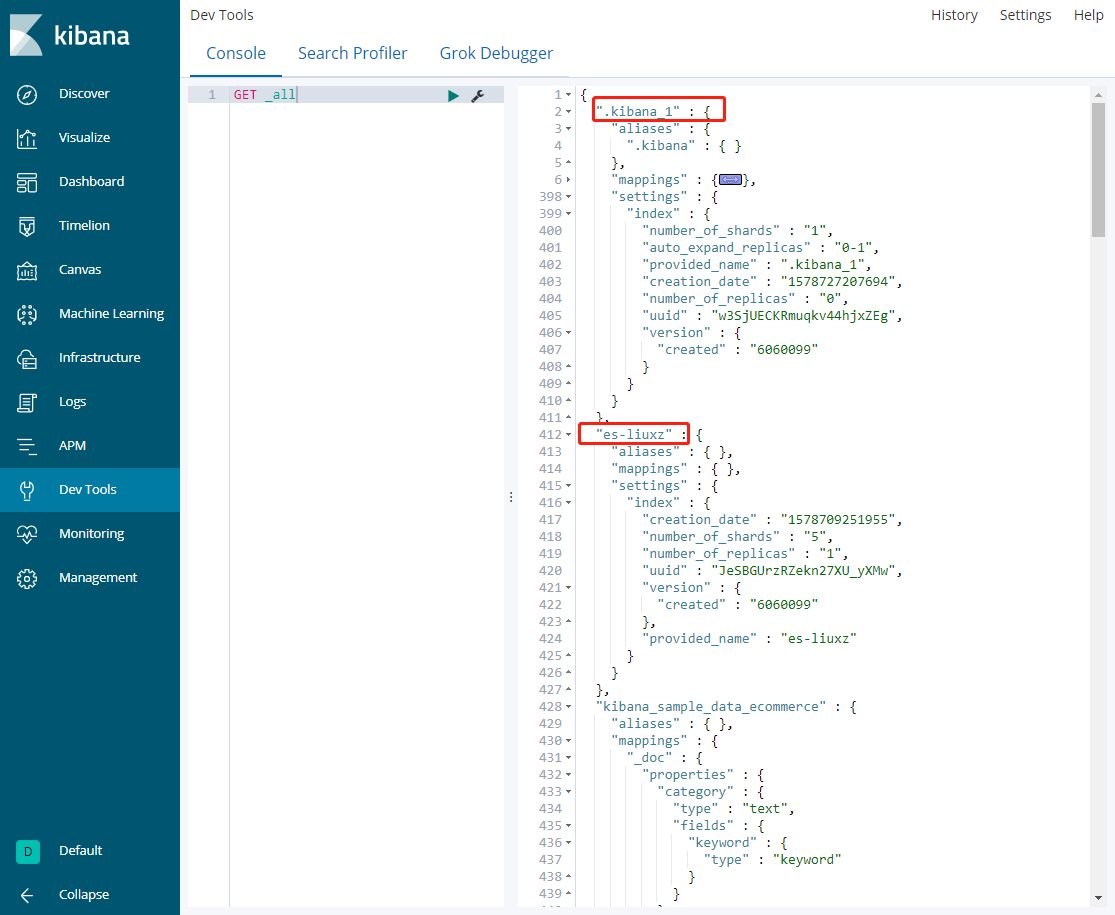Go to Management label
Image resolution: width=1115 pixels, height=915 pixels.
coord(98,578)
